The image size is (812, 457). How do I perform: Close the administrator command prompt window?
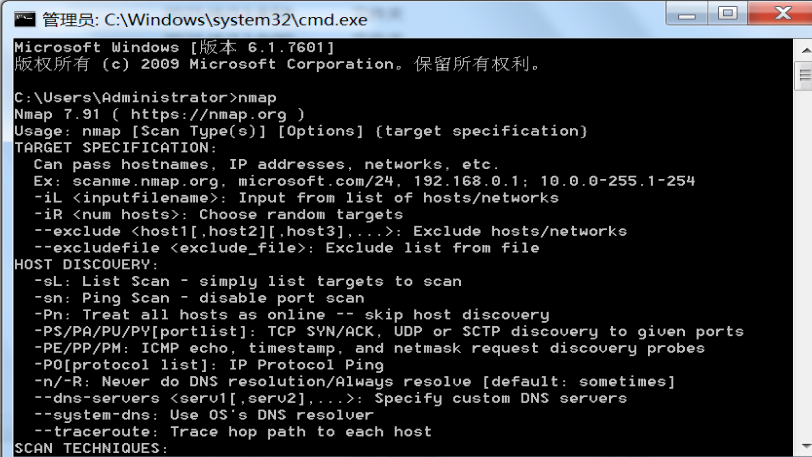[x=781, y=13]
